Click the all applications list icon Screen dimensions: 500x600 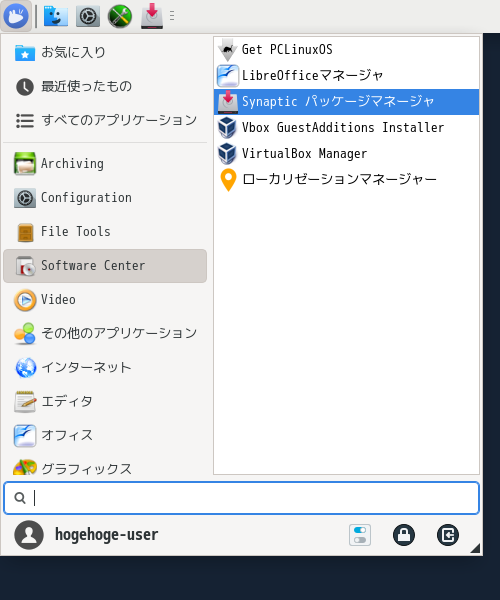click(25, 121)
